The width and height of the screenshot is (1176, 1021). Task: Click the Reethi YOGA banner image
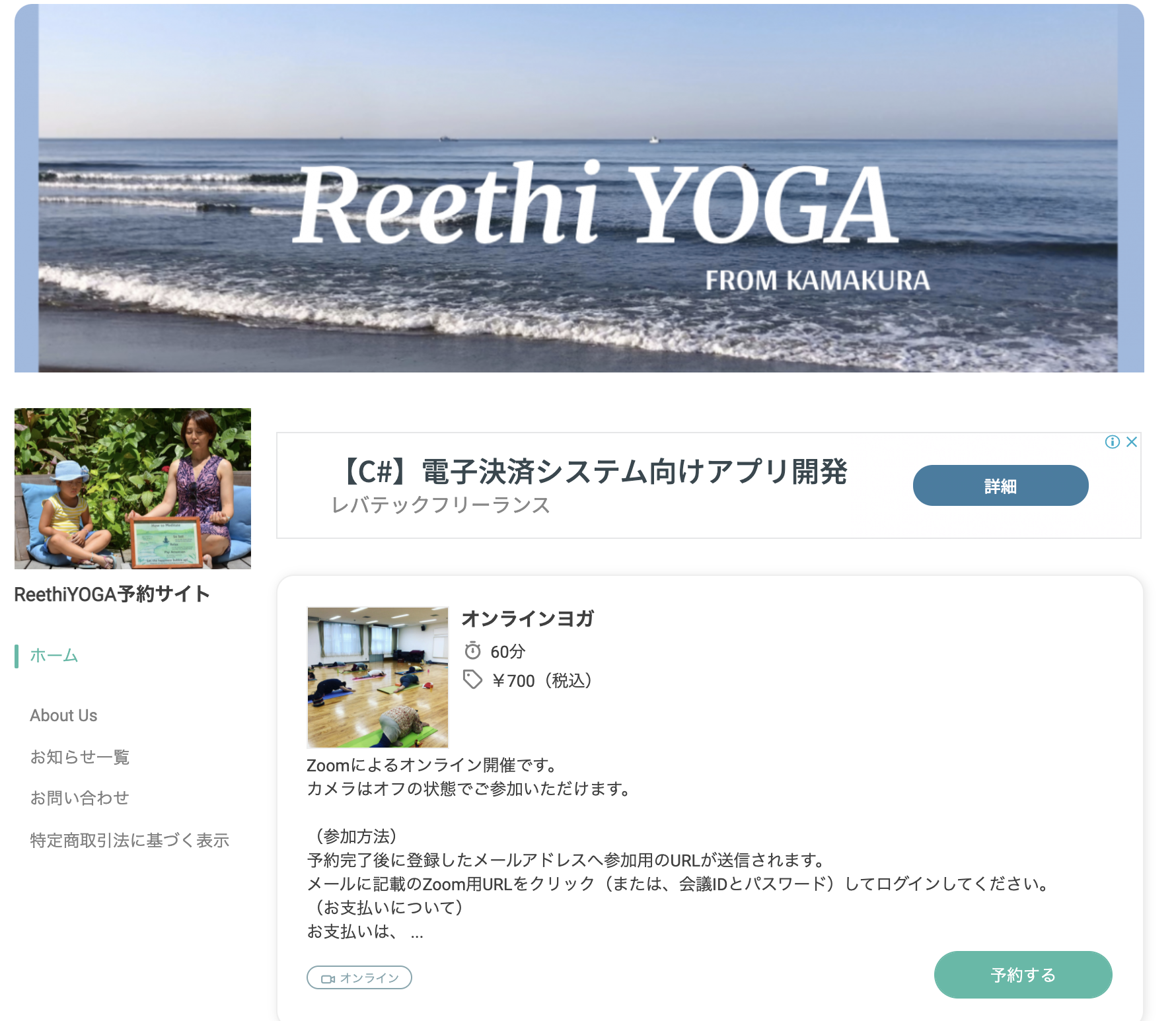click(x=579, y=188)
